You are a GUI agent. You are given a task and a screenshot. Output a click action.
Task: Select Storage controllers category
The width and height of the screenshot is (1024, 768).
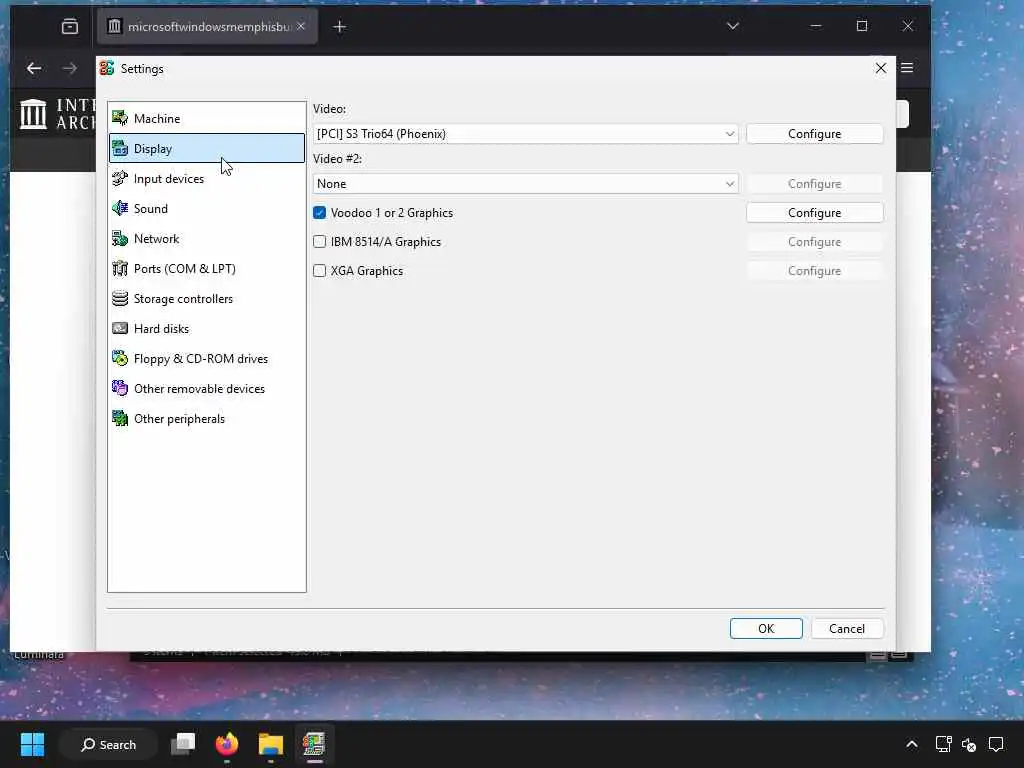(x=207, y=298)
